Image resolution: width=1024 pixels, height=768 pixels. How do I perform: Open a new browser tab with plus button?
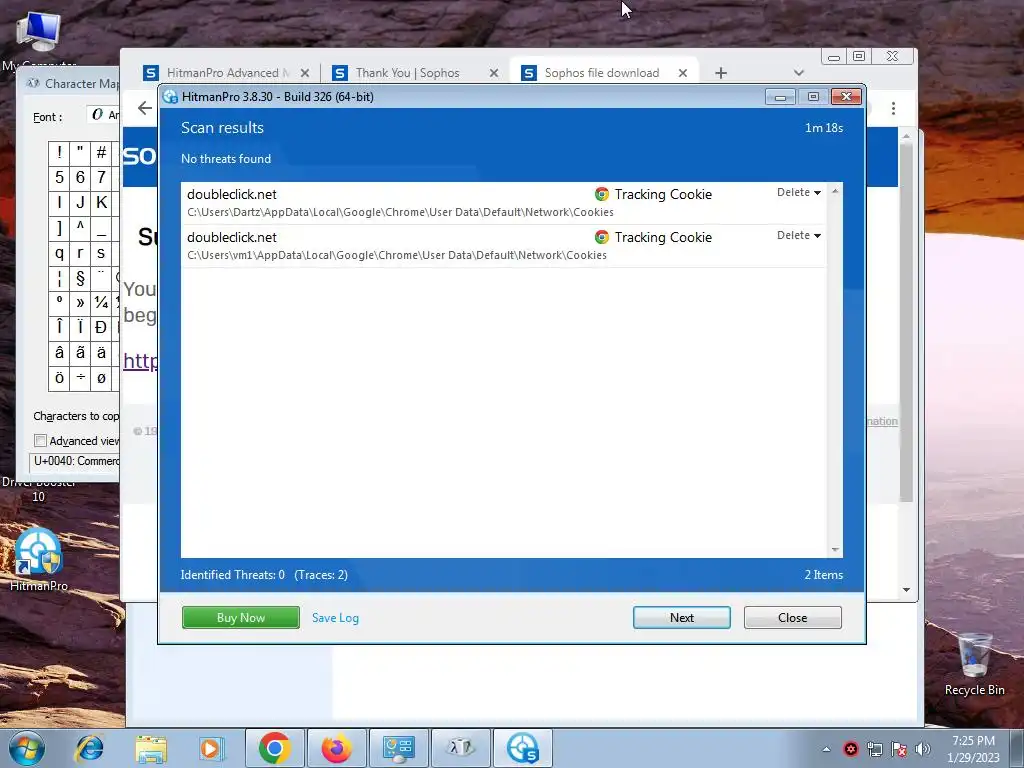(x=720, y=73)
